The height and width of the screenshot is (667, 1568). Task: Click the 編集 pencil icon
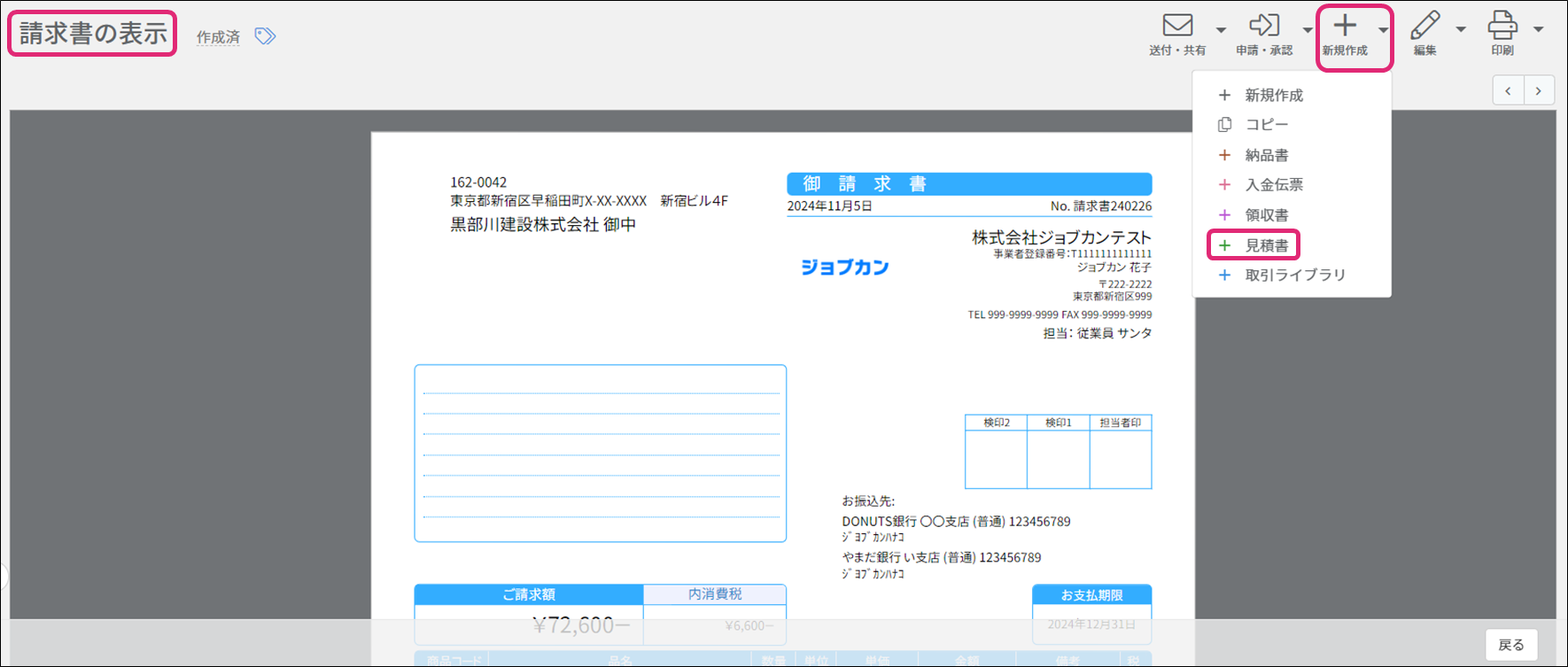(1424, 26)
